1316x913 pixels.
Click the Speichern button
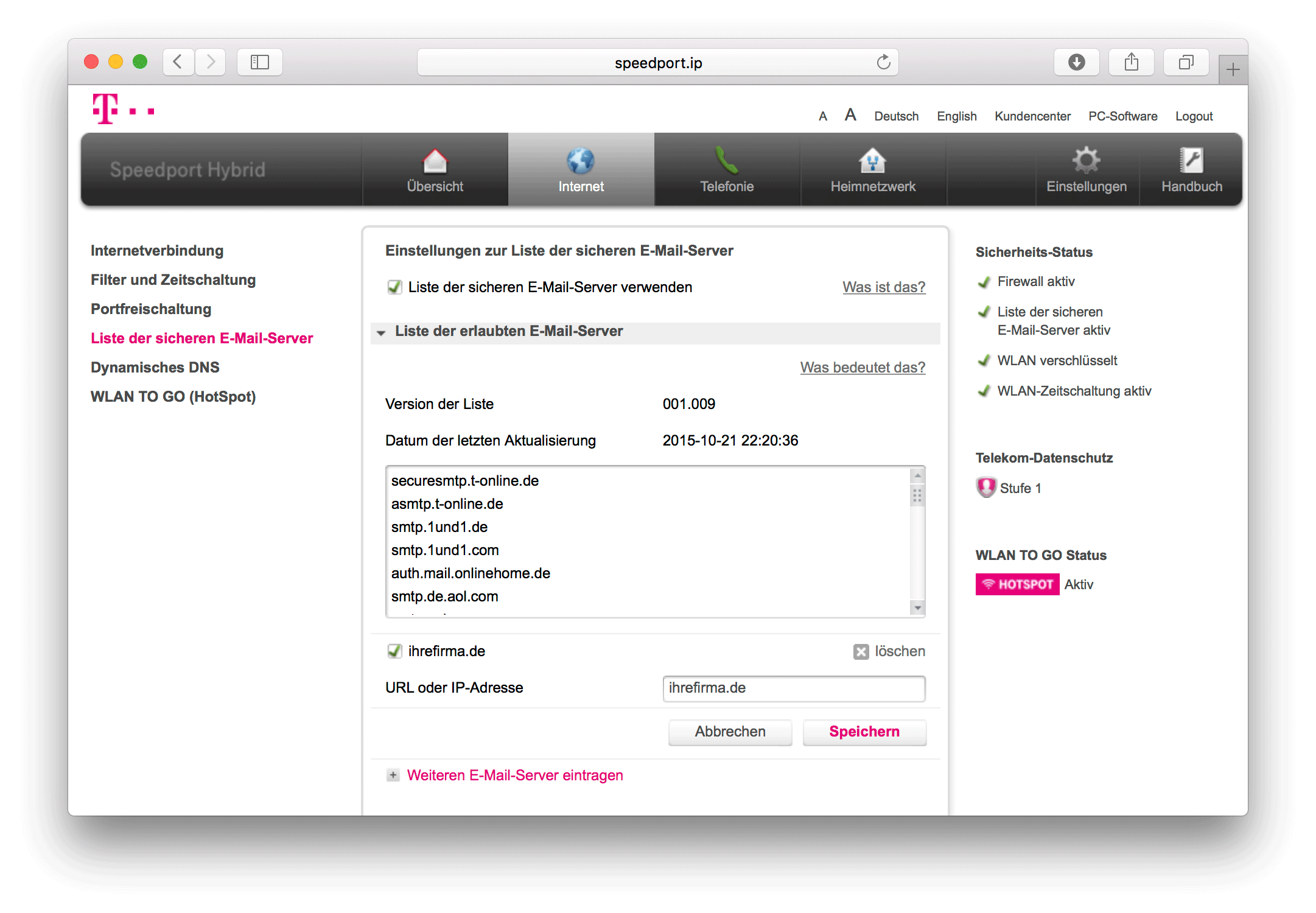click(864, 732)
